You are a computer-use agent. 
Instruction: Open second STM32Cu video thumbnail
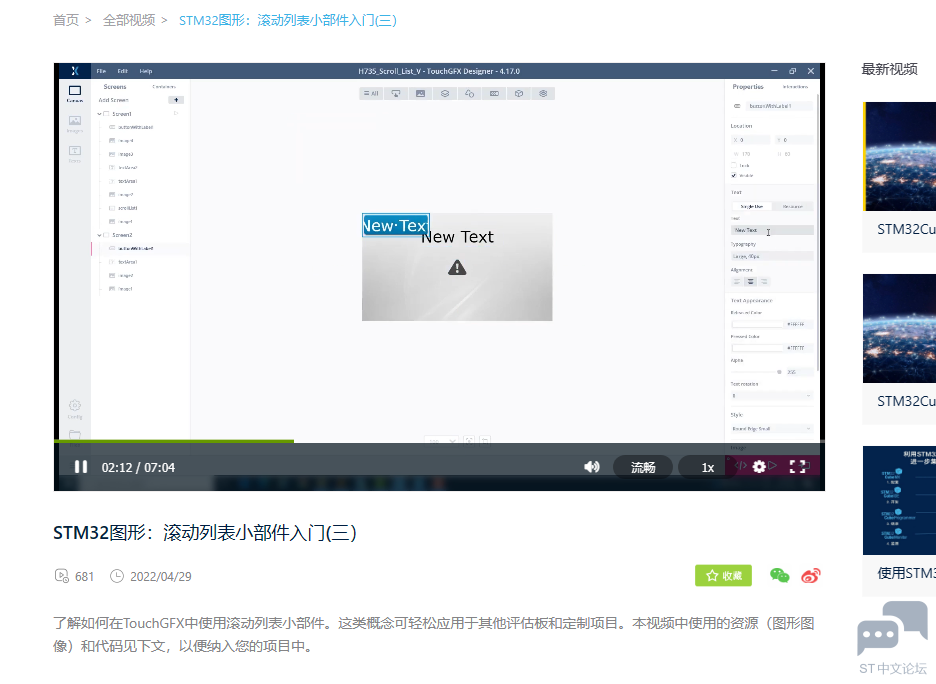[x=899, y=328]
